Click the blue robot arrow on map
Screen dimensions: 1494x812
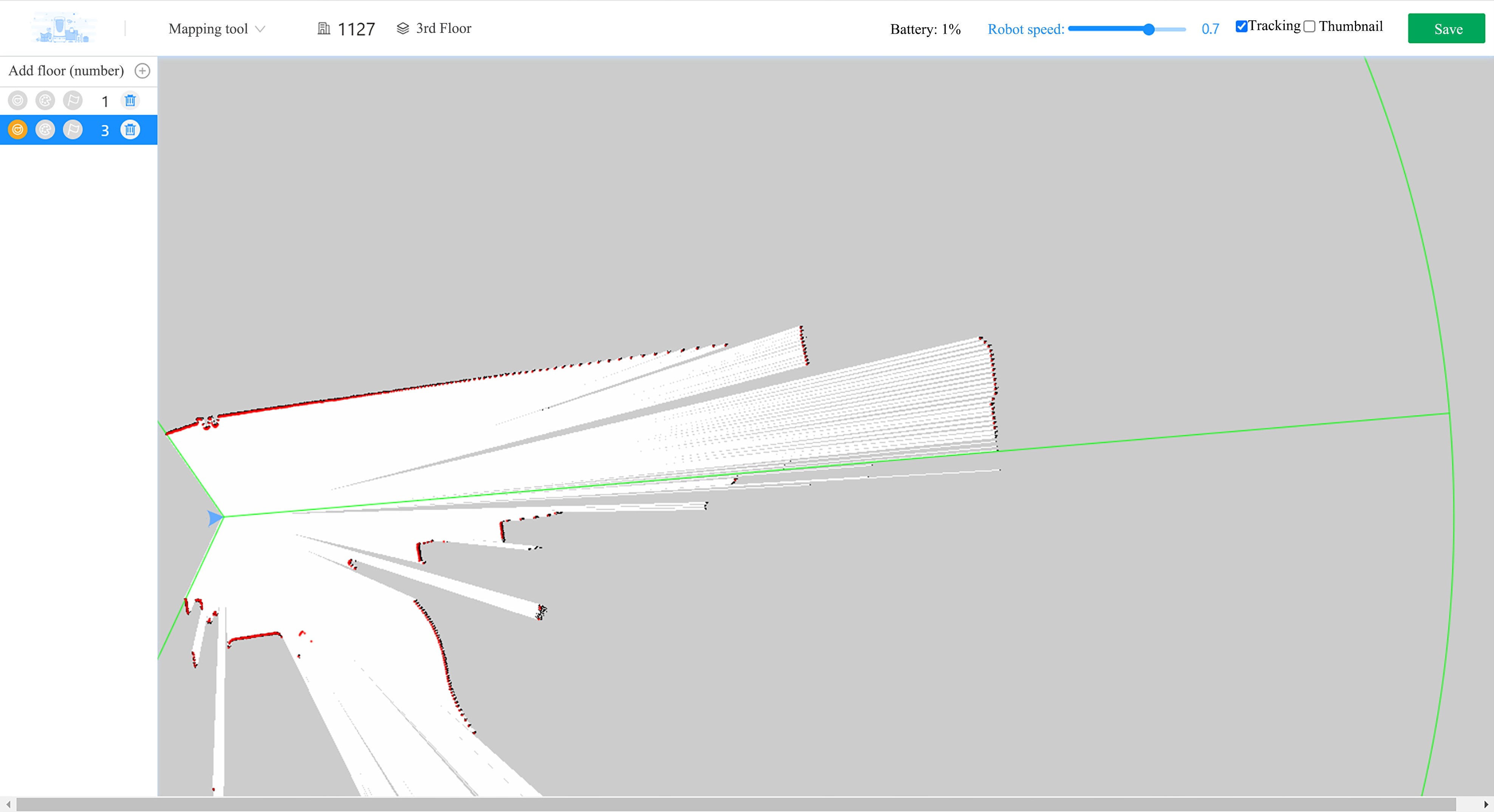(215, 517)
